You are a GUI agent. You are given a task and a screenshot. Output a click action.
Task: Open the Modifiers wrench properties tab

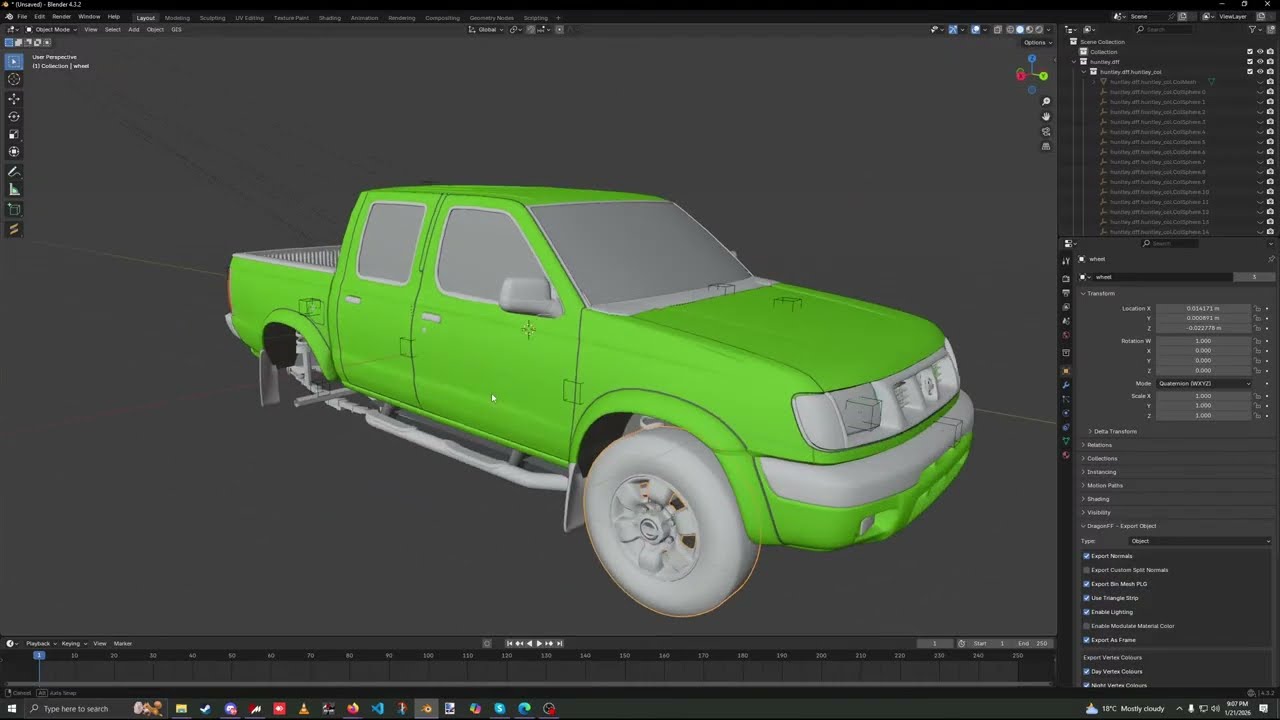click(x=1066, y=385)
